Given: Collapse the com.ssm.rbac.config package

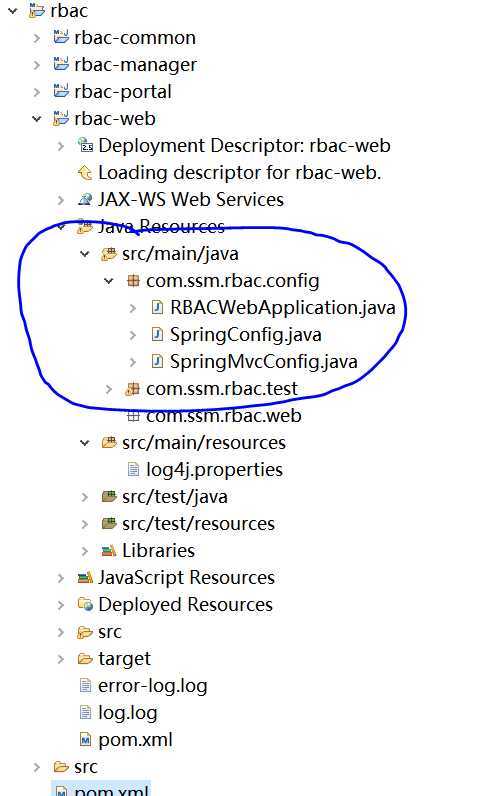Looking at the screenshot, I should click(x=109, y=281).
